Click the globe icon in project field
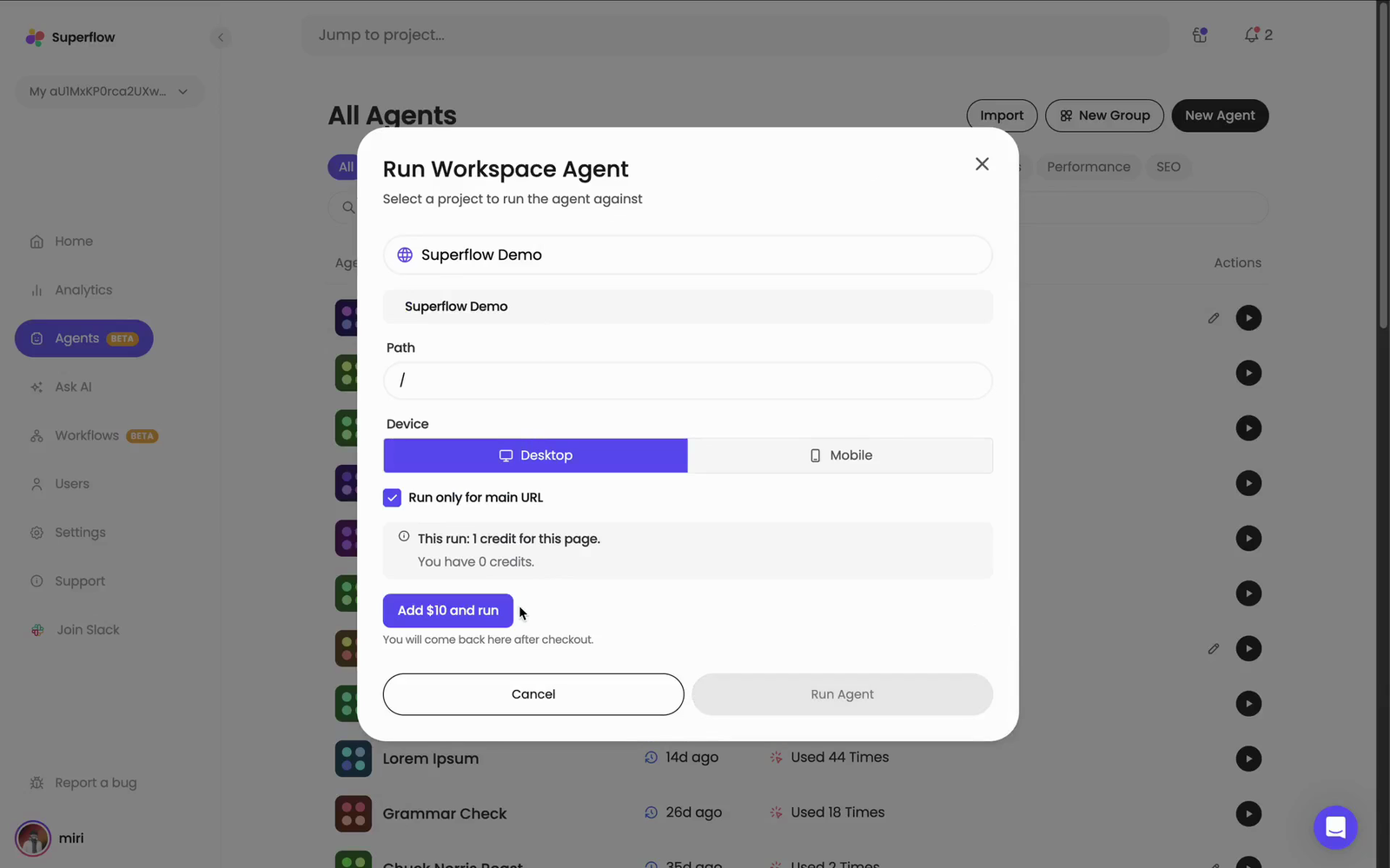This screenshot has width=1390, height=868. click(405, 255)
